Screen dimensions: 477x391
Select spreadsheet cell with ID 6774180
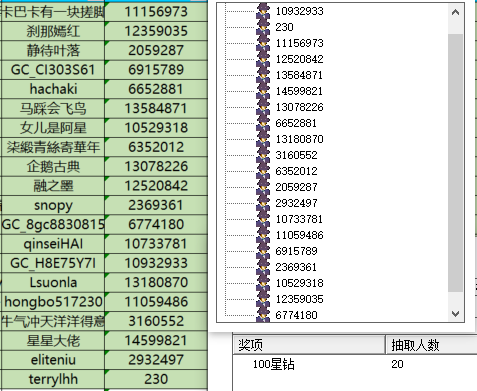tap(156, 225)
